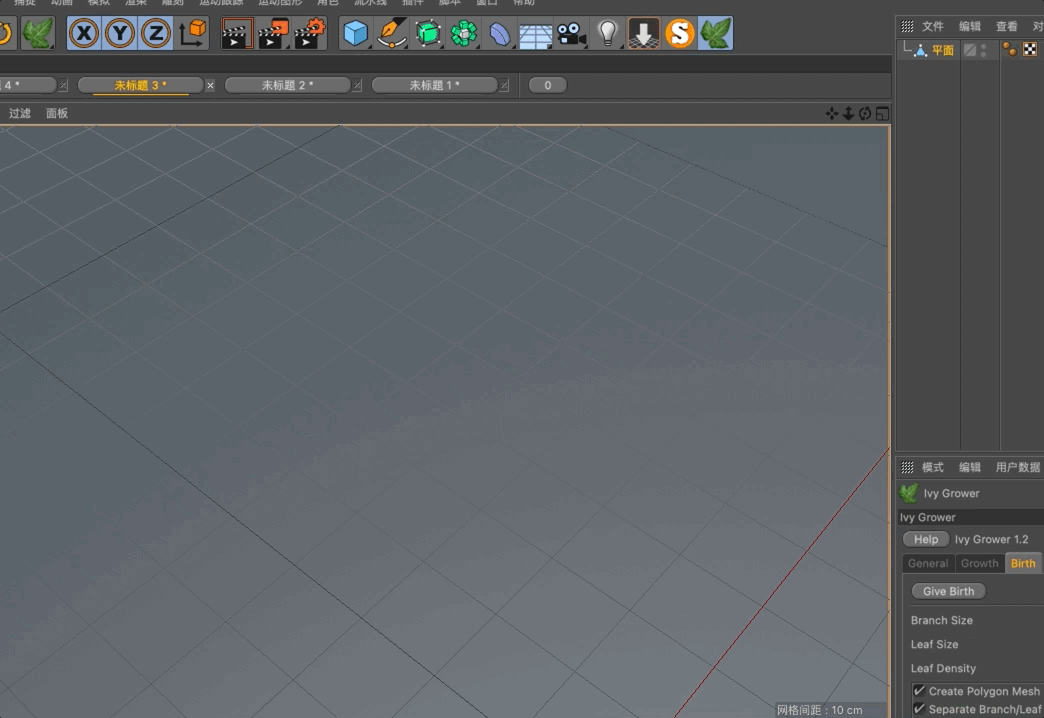Click the toggle active view icon
This screenshot has width=1044, height=718.
point(882,114)
